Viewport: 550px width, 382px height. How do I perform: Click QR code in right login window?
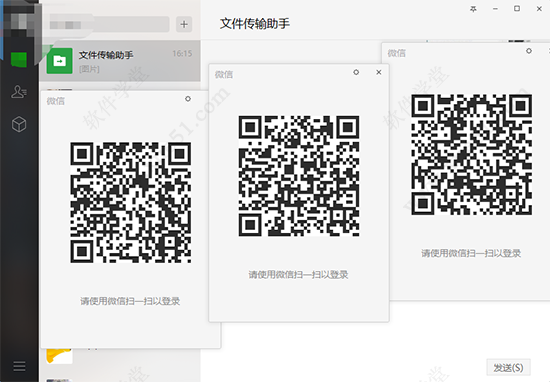[x=471, y=154]
